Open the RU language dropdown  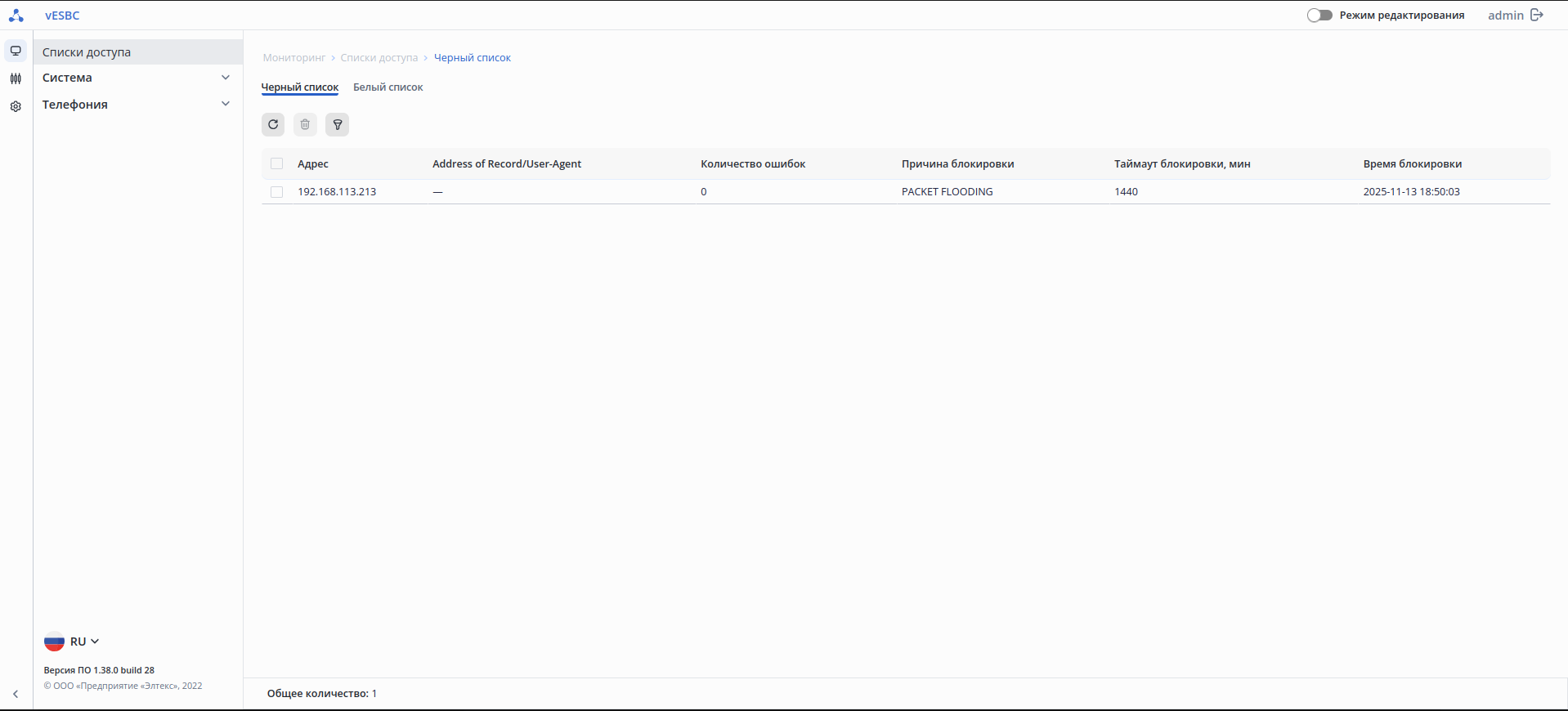pyautogui.click(x=73, y=642)
